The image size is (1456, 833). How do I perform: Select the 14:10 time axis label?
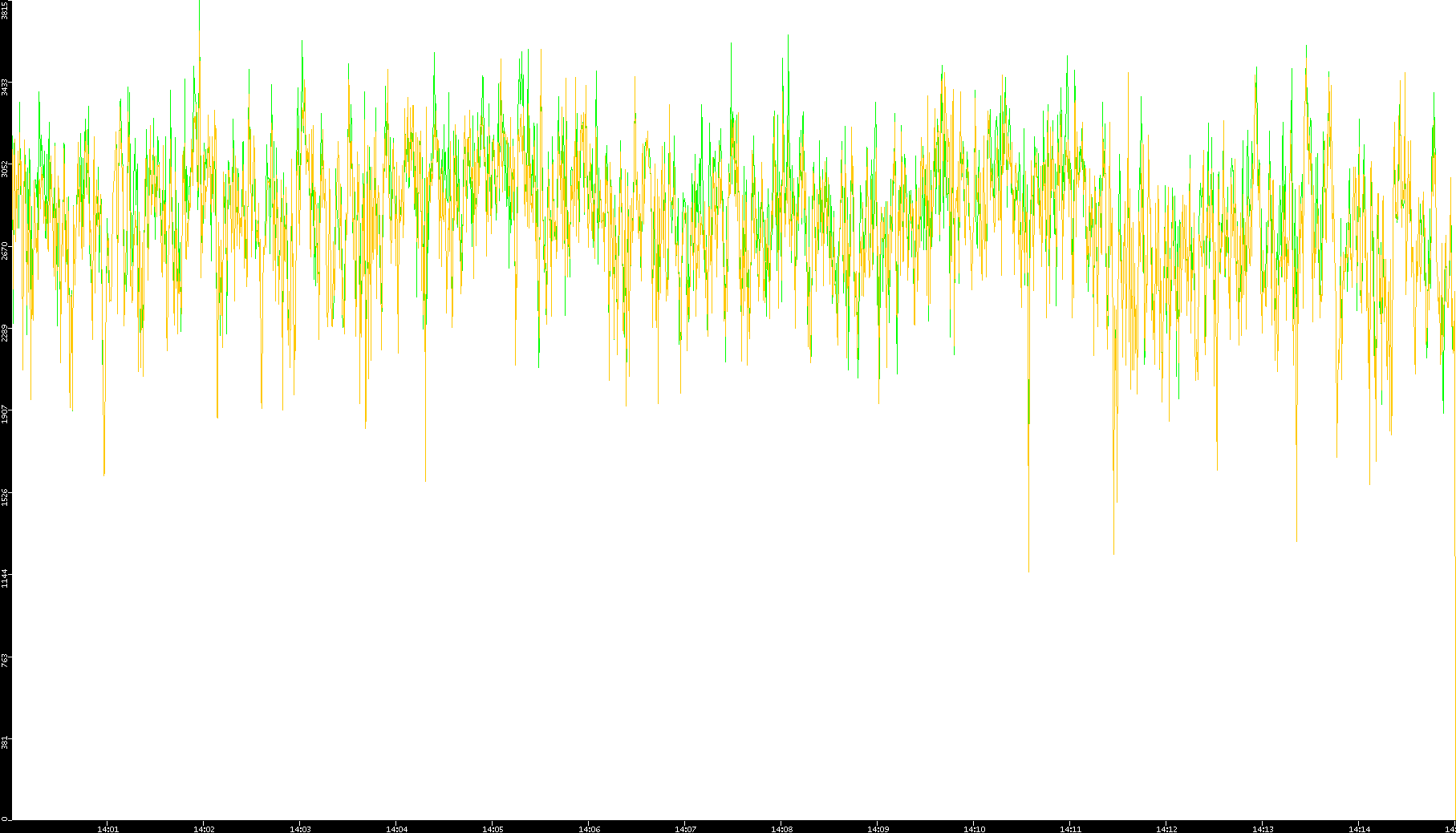pos(974,829)
